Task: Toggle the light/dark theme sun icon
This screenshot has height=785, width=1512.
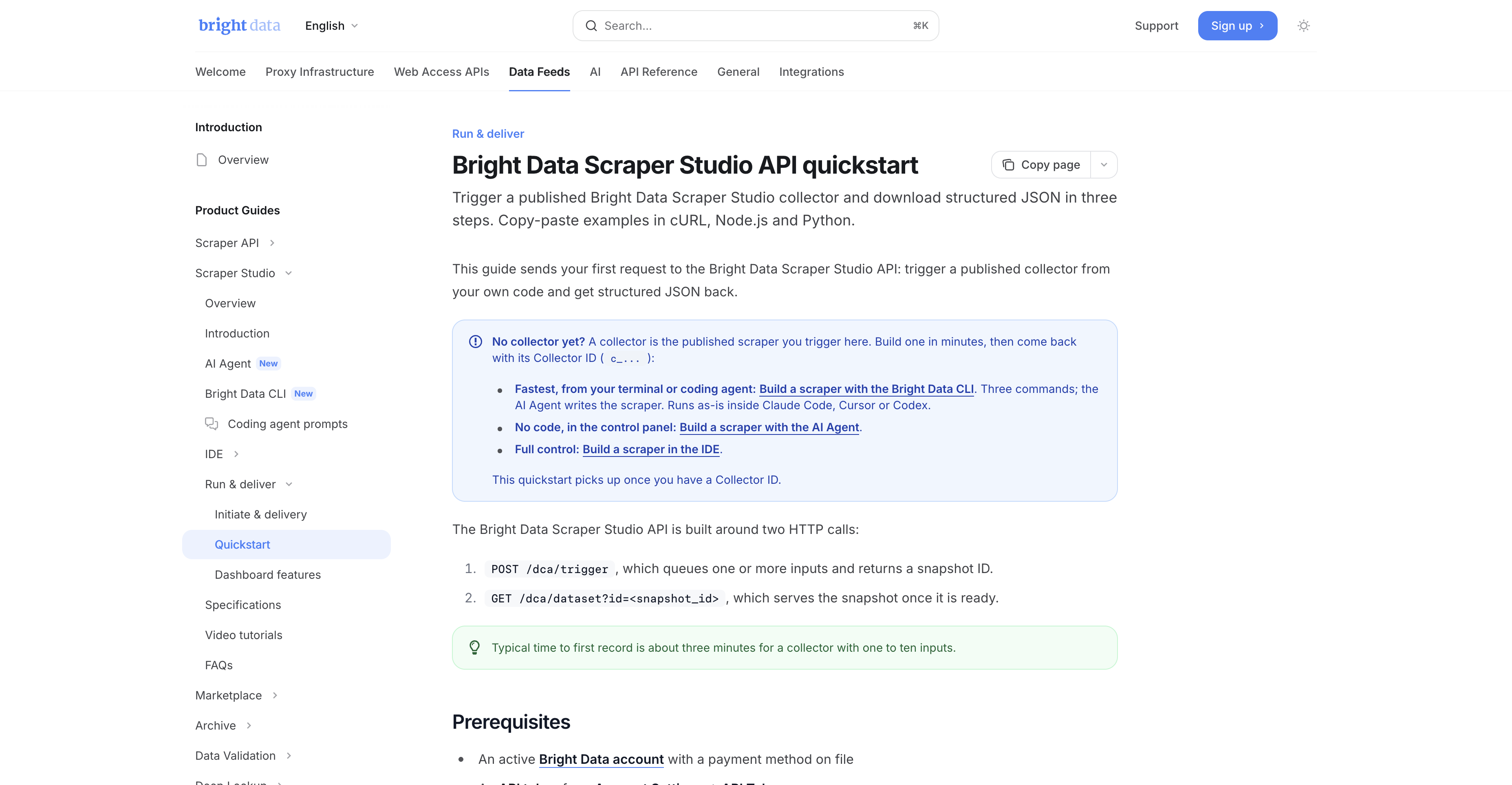Action: (1303, 26)
